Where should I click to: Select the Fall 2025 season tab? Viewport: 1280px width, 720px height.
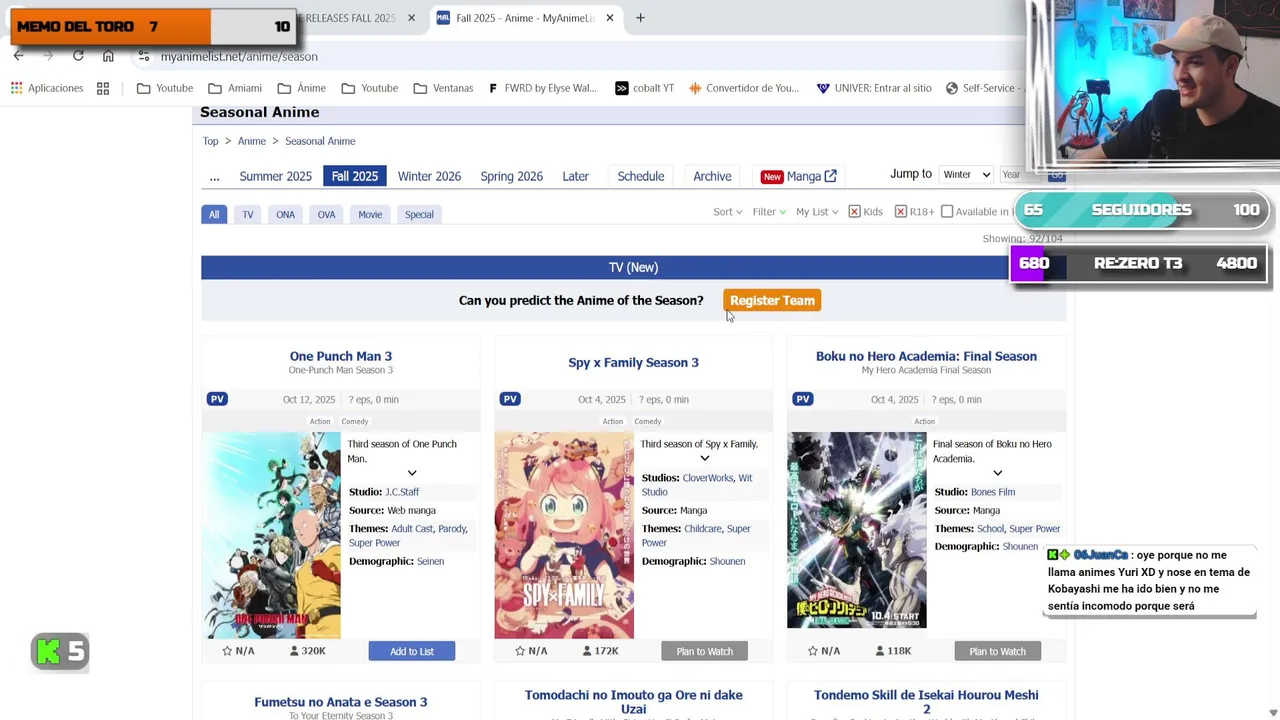pos(355,176)
